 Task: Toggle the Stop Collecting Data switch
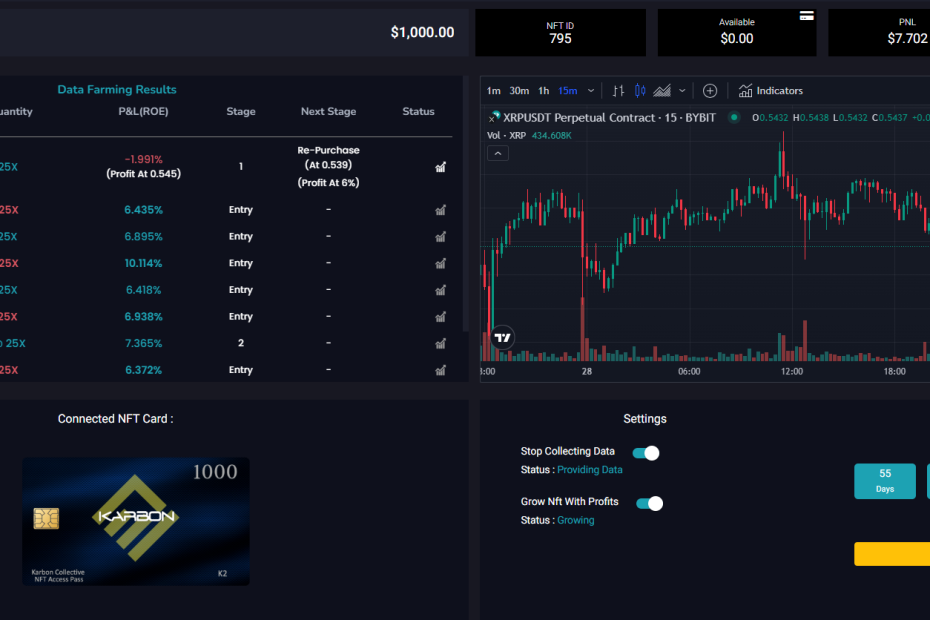(x=647, y=453)
